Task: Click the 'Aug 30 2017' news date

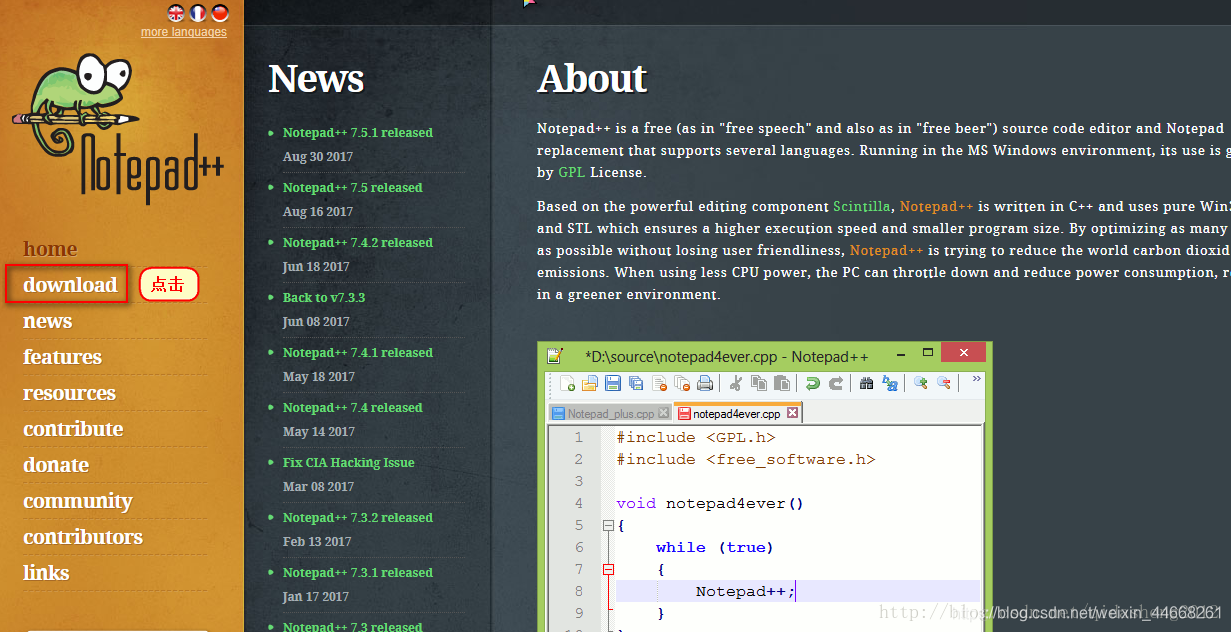Action: pos(318,157)
